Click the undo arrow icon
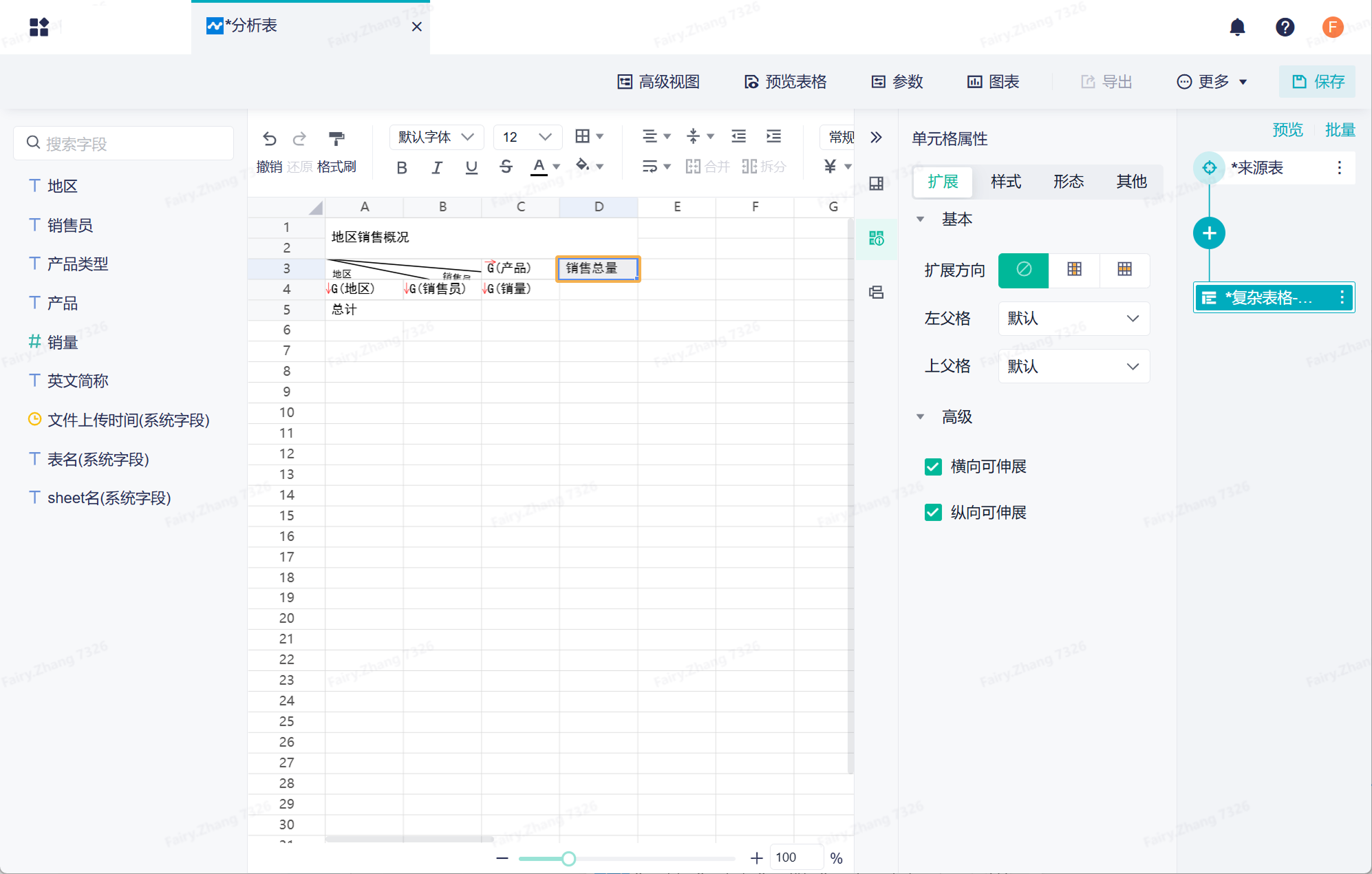The image size is (1372, 874). click(x=269, y=138)
